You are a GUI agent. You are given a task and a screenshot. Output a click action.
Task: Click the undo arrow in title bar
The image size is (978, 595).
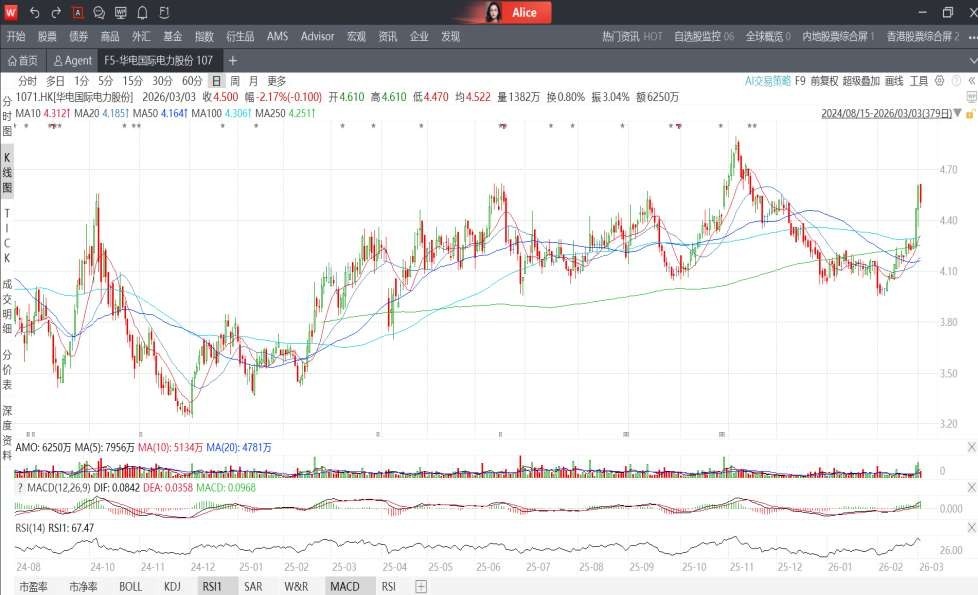tap(35, 13)
